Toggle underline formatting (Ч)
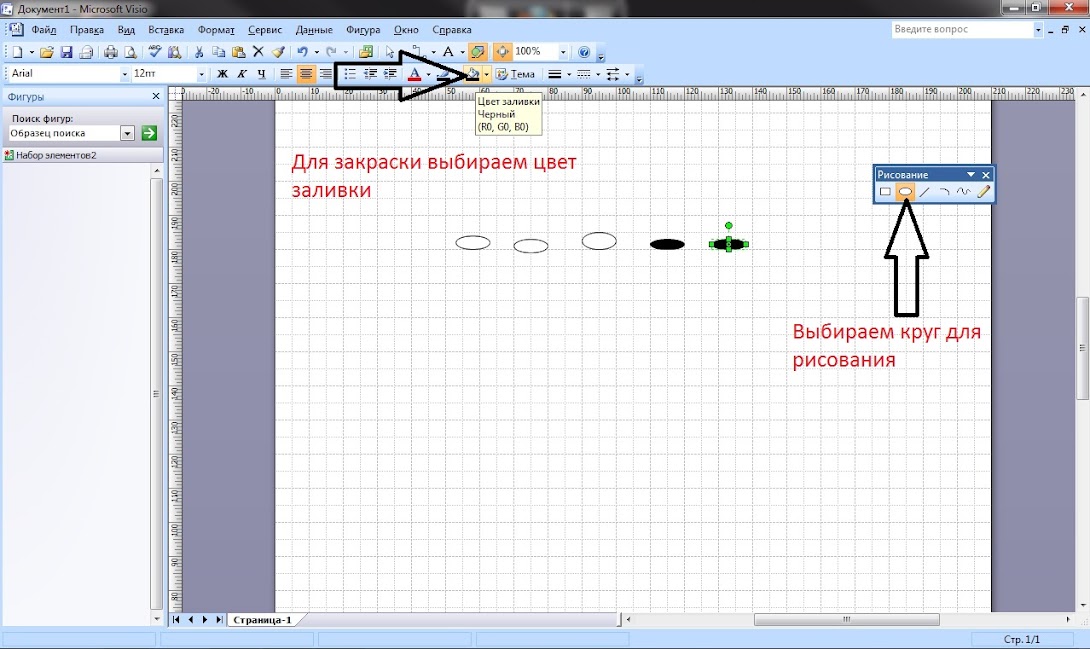Screen dimensions: 1090x649 coord(261,74)
